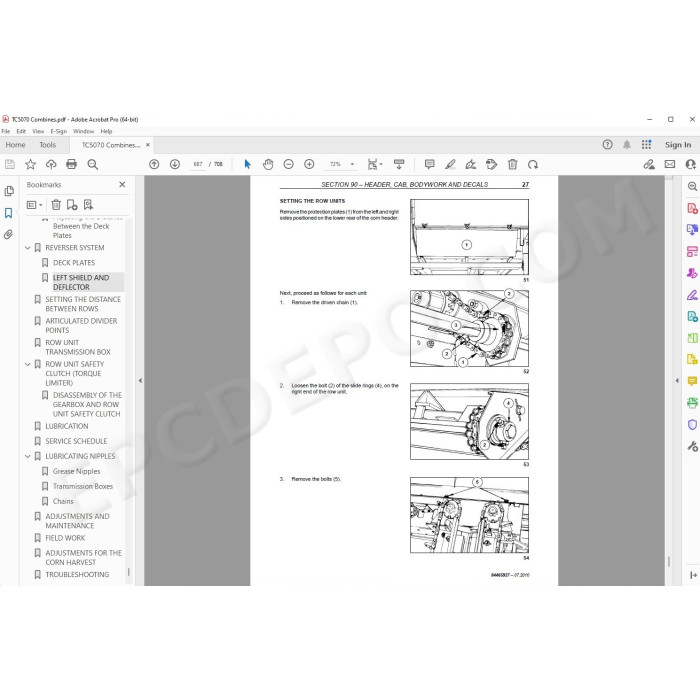Find the current bookmark icon
This screenshot has height=700, width=700.
88,205
